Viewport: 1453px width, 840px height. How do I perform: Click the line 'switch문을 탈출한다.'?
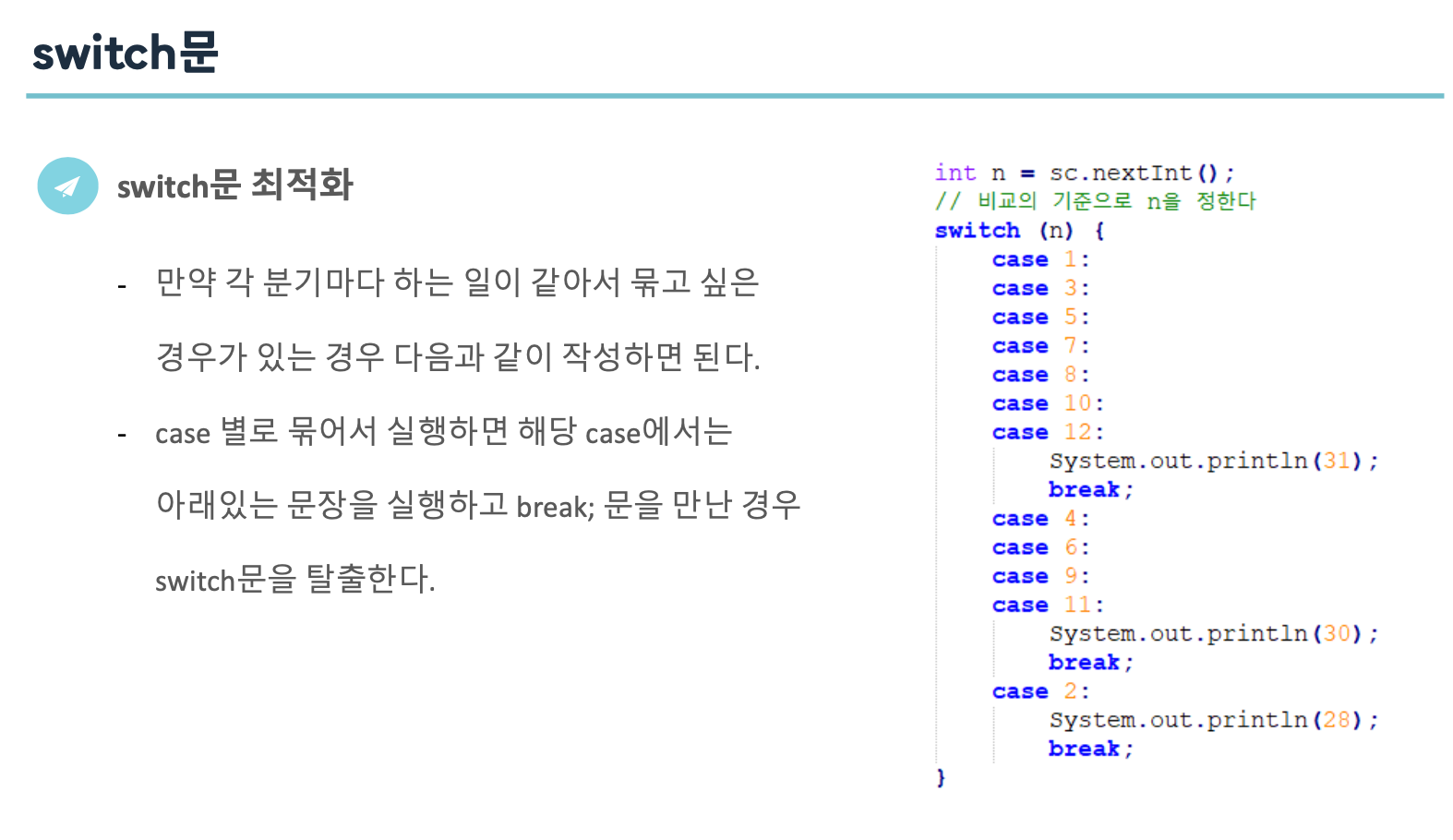295,580
